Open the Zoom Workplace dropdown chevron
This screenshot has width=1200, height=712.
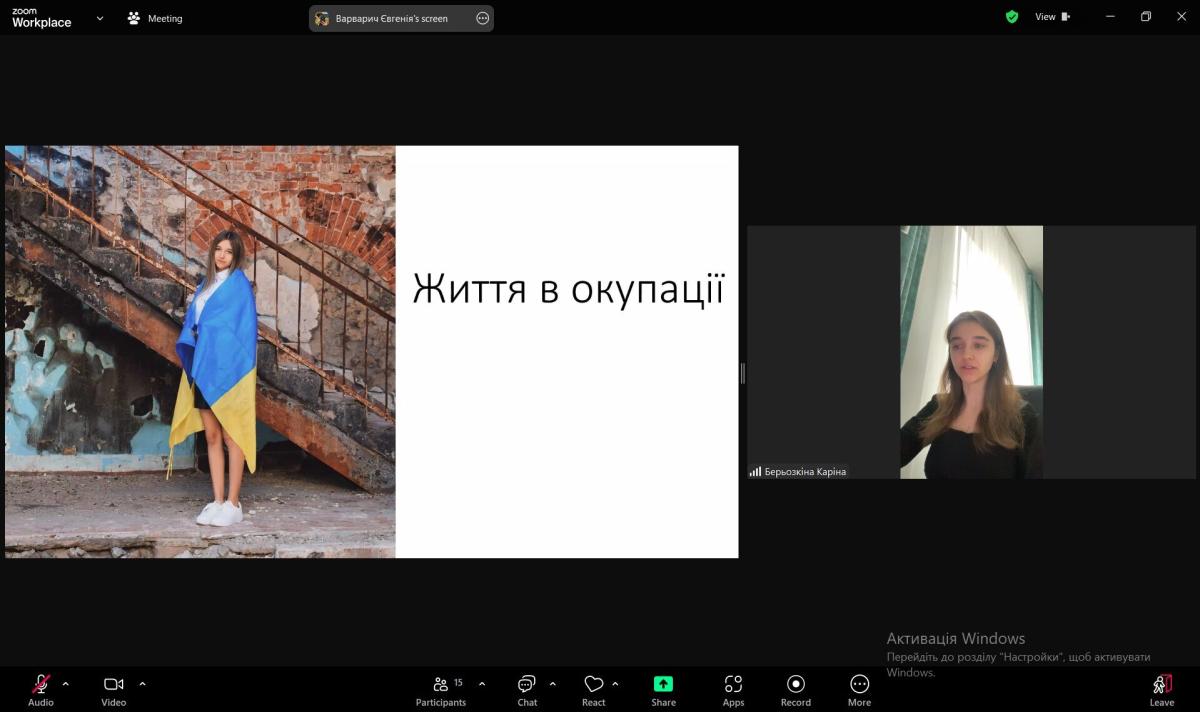tap(100, 18)
